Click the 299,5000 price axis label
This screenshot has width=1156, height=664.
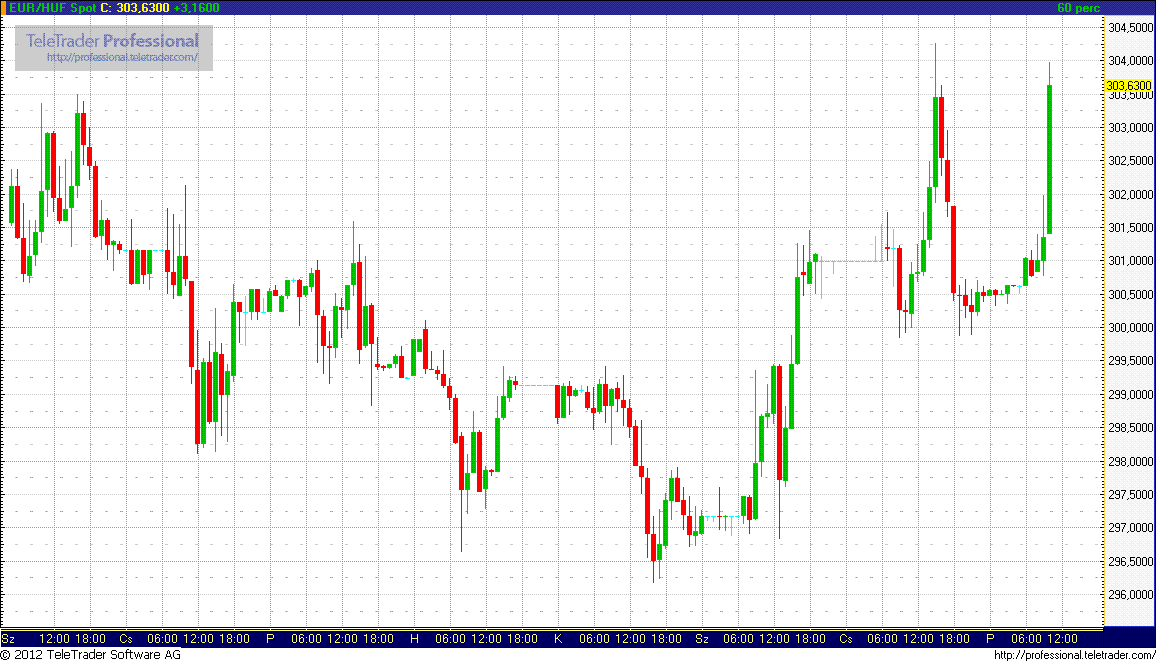tap(1130, 361)
